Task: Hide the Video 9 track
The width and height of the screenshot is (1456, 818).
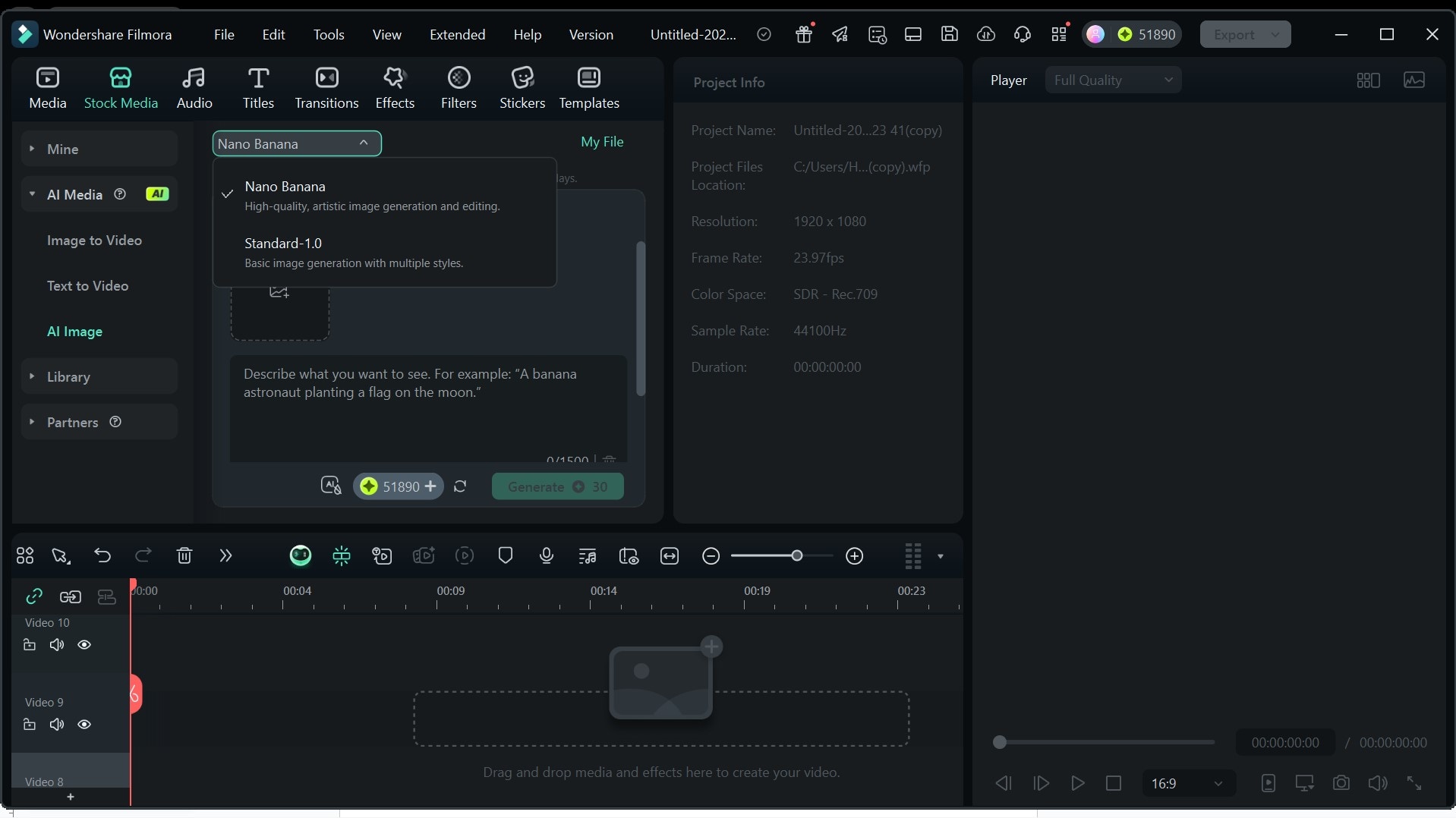Action: (x=84, y=725)
